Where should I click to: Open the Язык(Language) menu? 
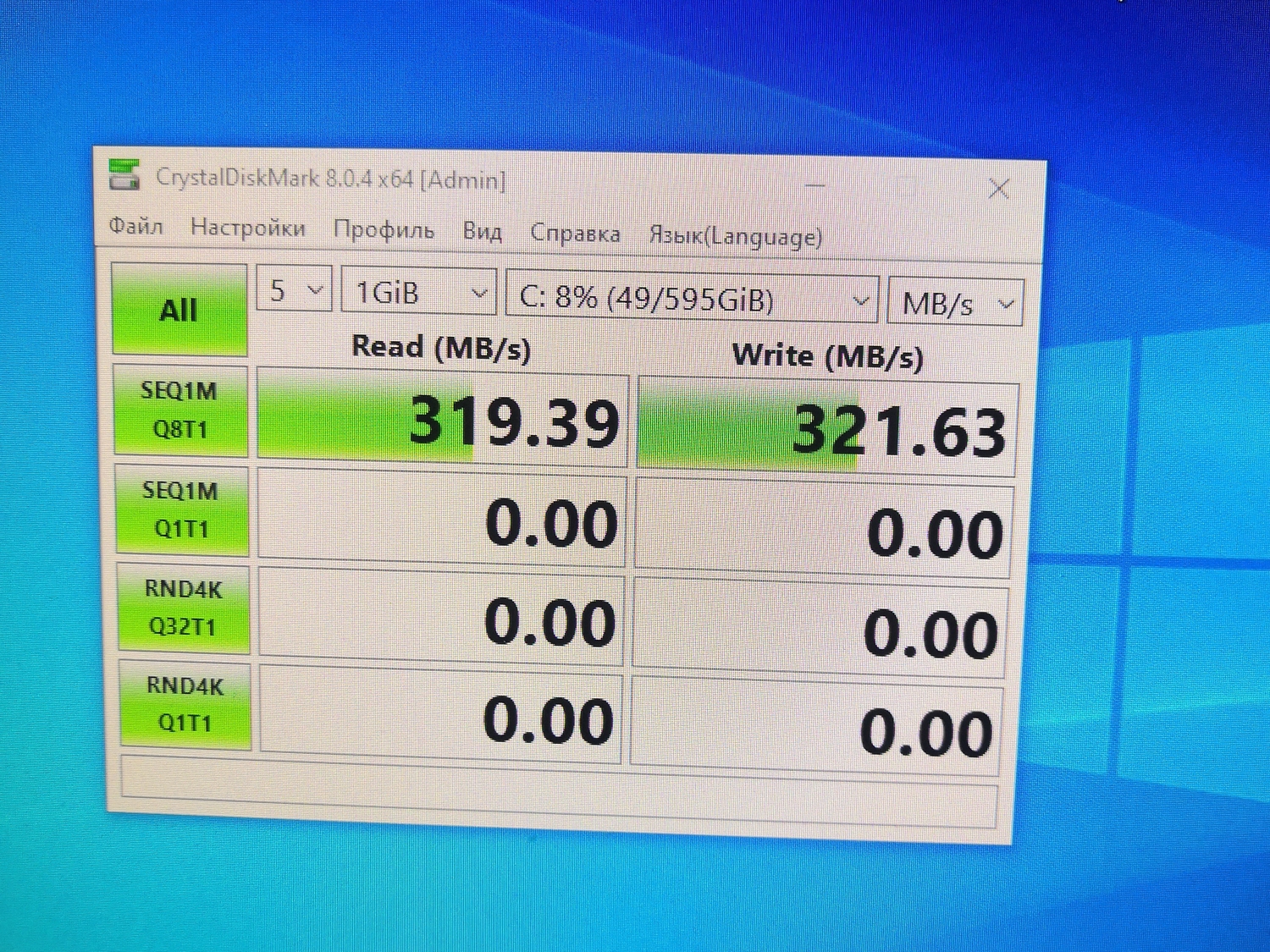pyautogui.click(x=736, y=235)
